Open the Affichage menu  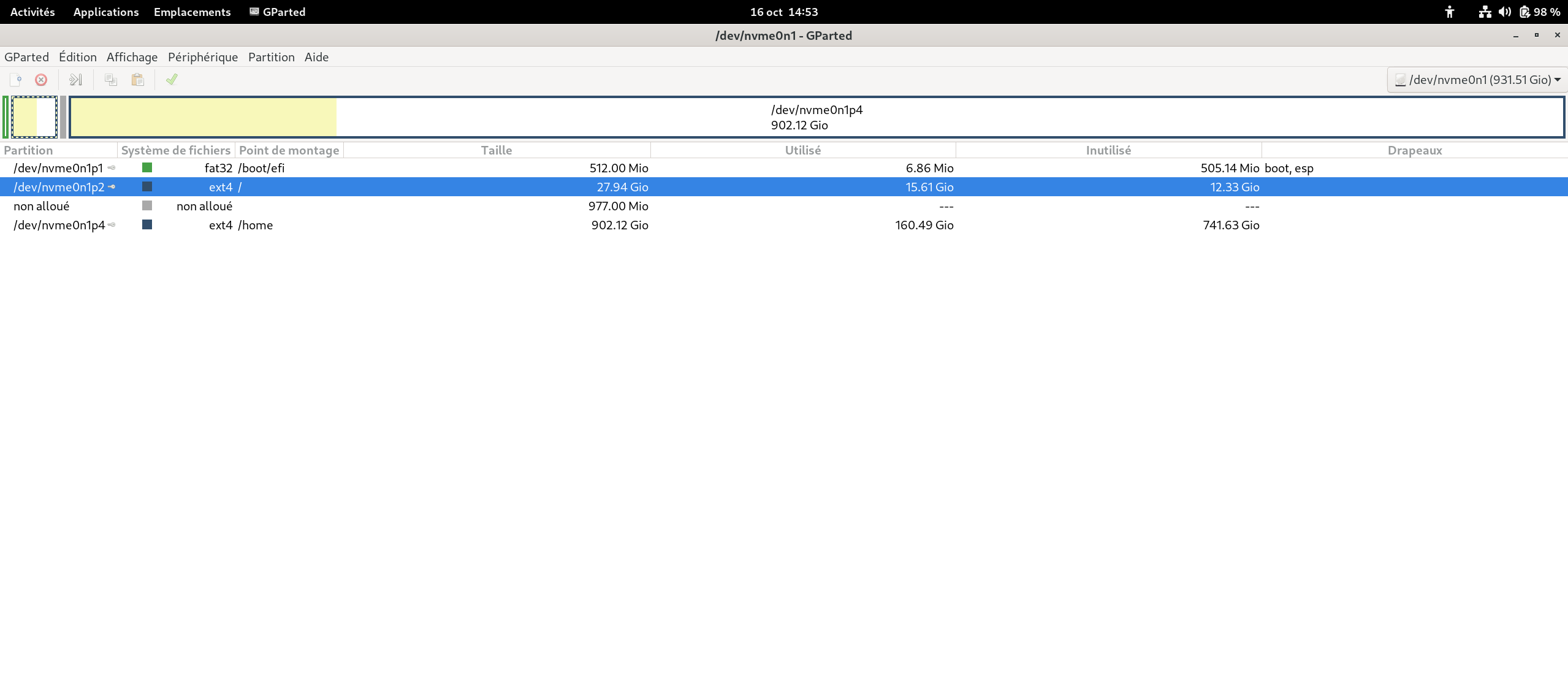pyautogui.click(x=132, y=57)
